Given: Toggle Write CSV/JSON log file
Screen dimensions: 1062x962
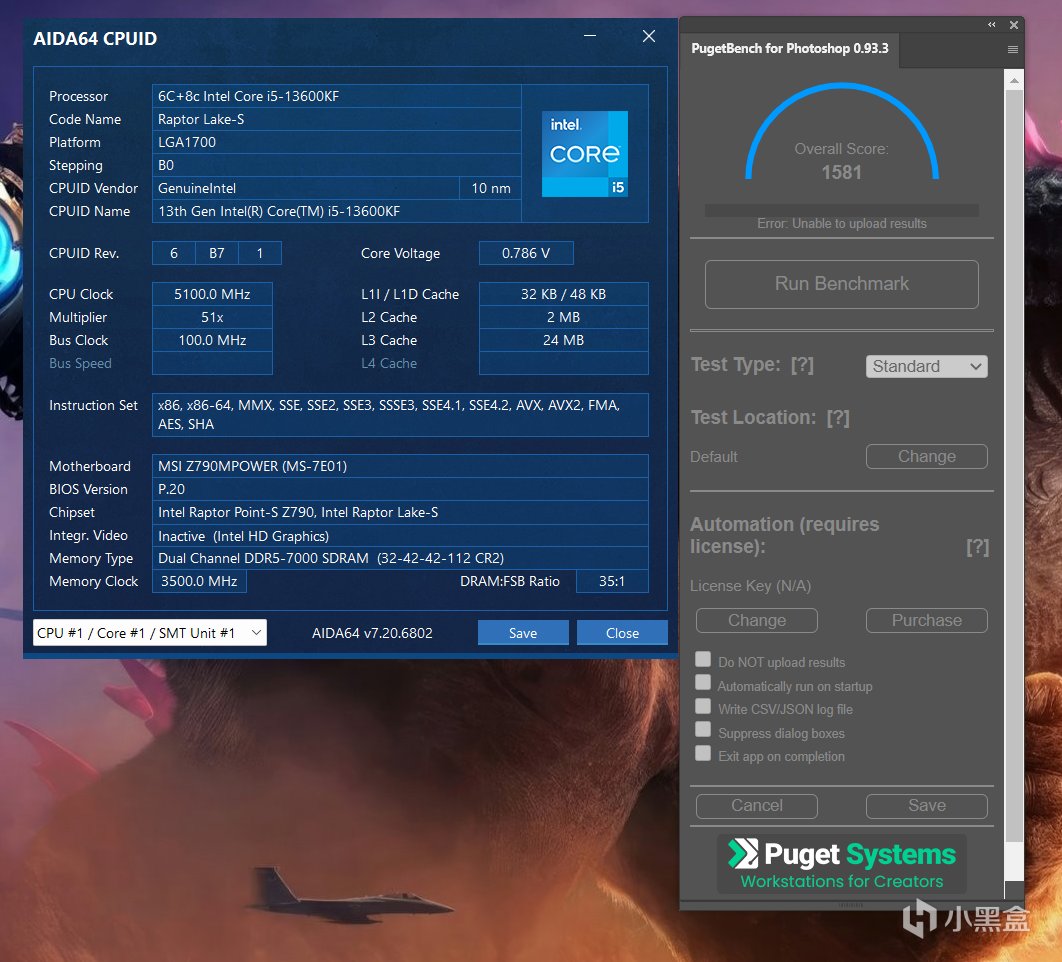Looking at the screenshot, I should 703,707.
